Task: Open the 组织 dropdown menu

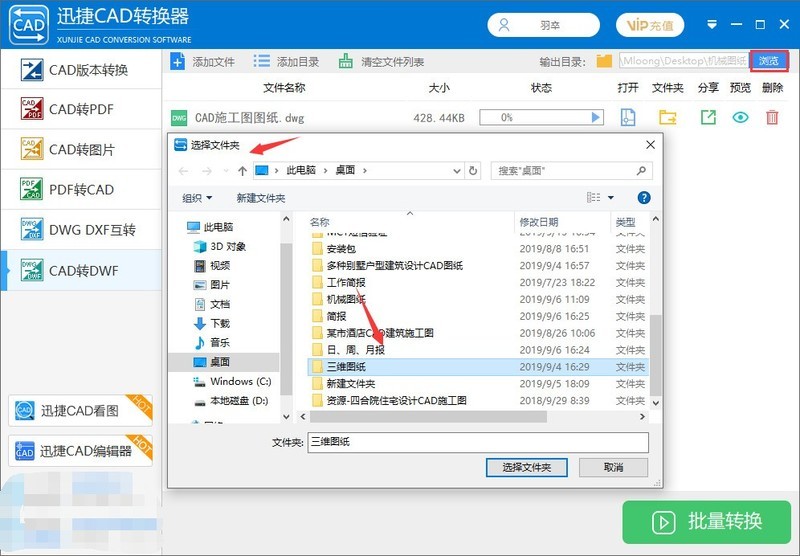Action: point(197,198)
